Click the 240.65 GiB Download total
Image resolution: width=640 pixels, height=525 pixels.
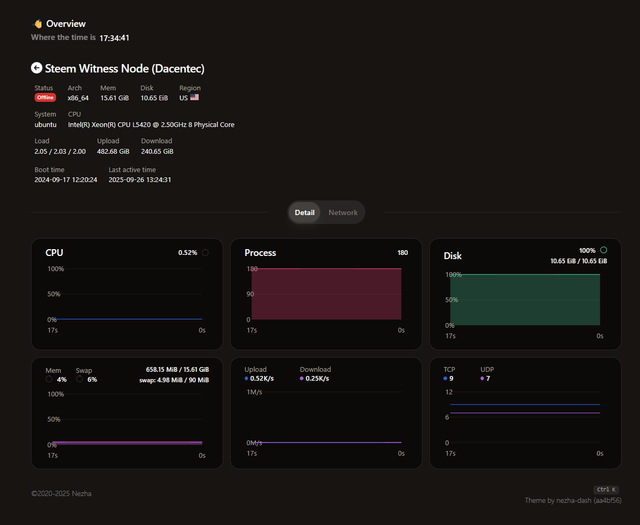tap(157, 151)
